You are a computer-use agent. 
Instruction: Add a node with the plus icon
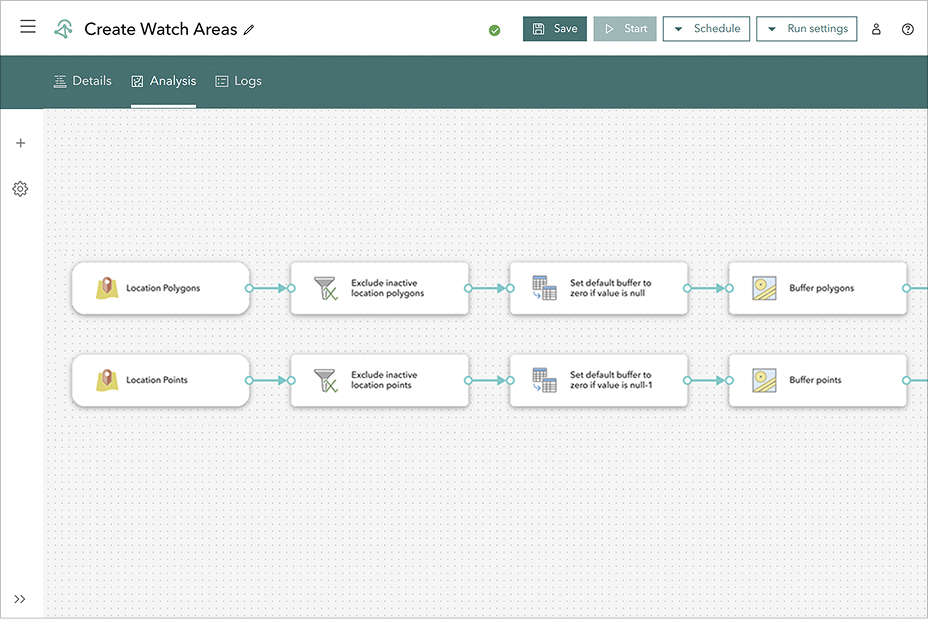coord(21,143)
